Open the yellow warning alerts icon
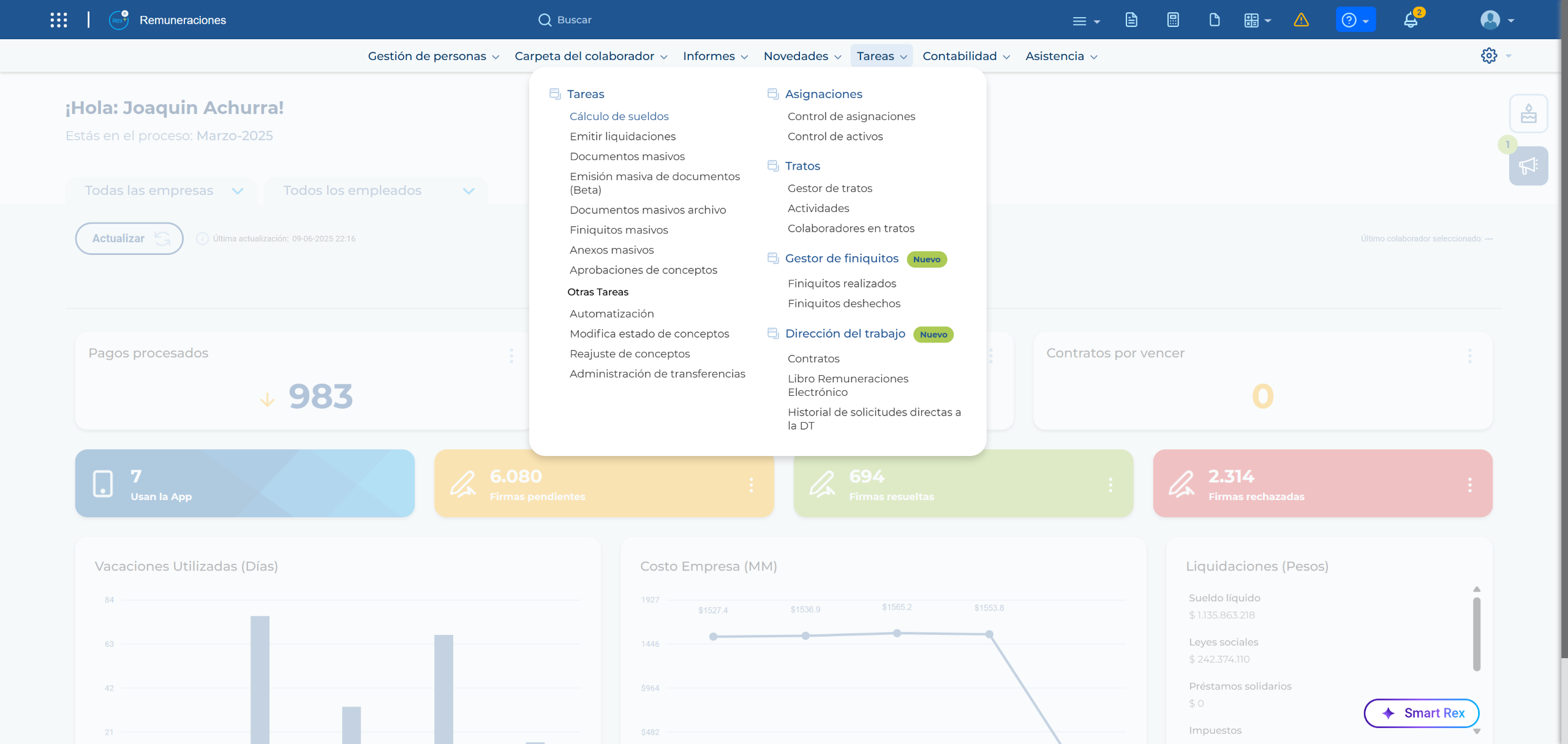This screenshot has height=744, width=1568. (1301, 20)
